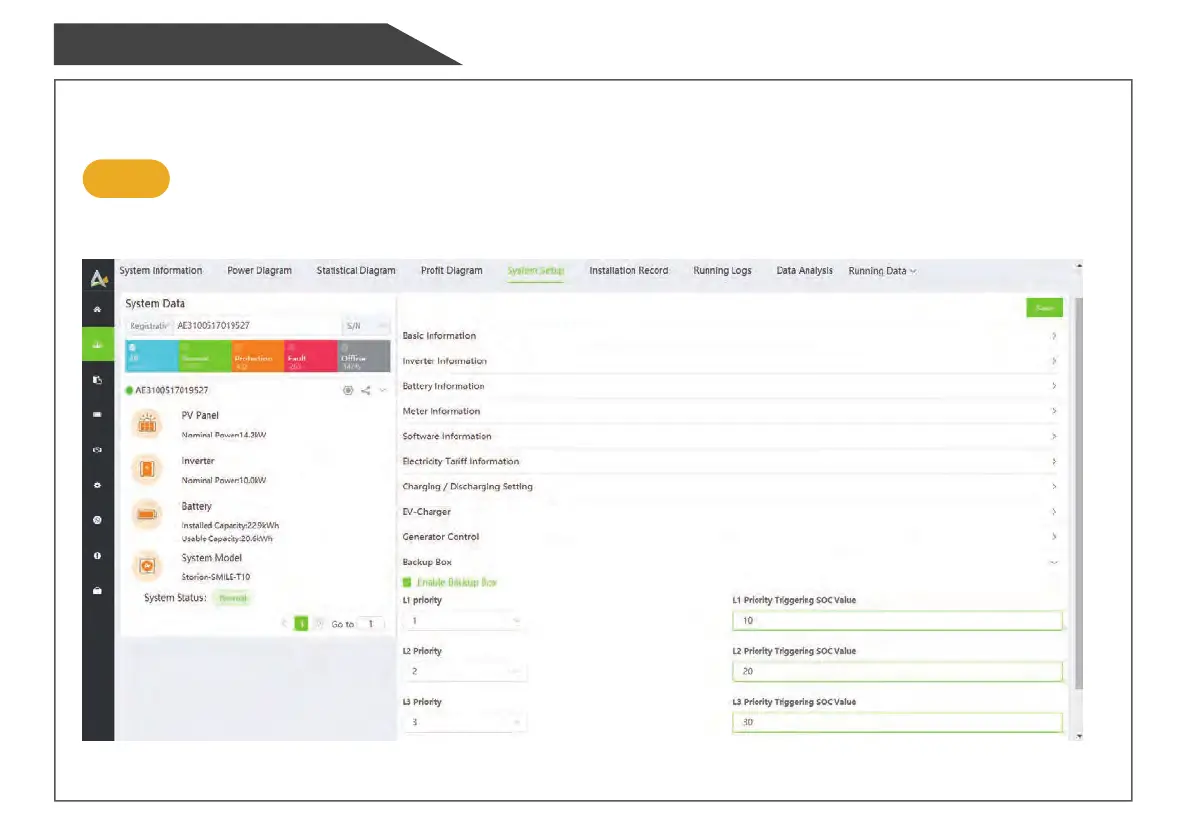
Task: Expand Inverter Information section
Action: coord(730,361)
